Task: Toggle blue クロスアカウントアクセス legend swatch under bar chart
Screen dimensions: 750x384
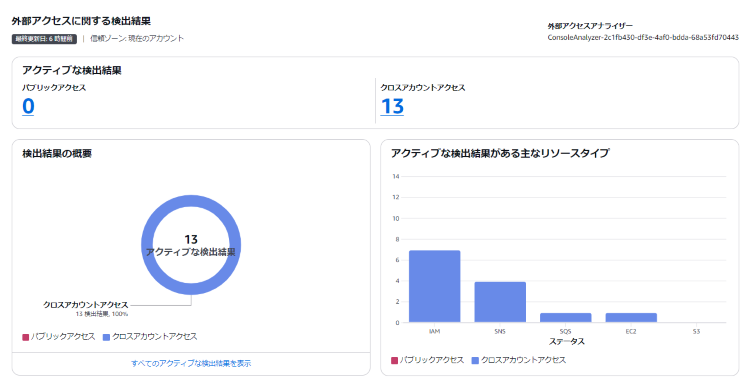Action: (475, 360)
